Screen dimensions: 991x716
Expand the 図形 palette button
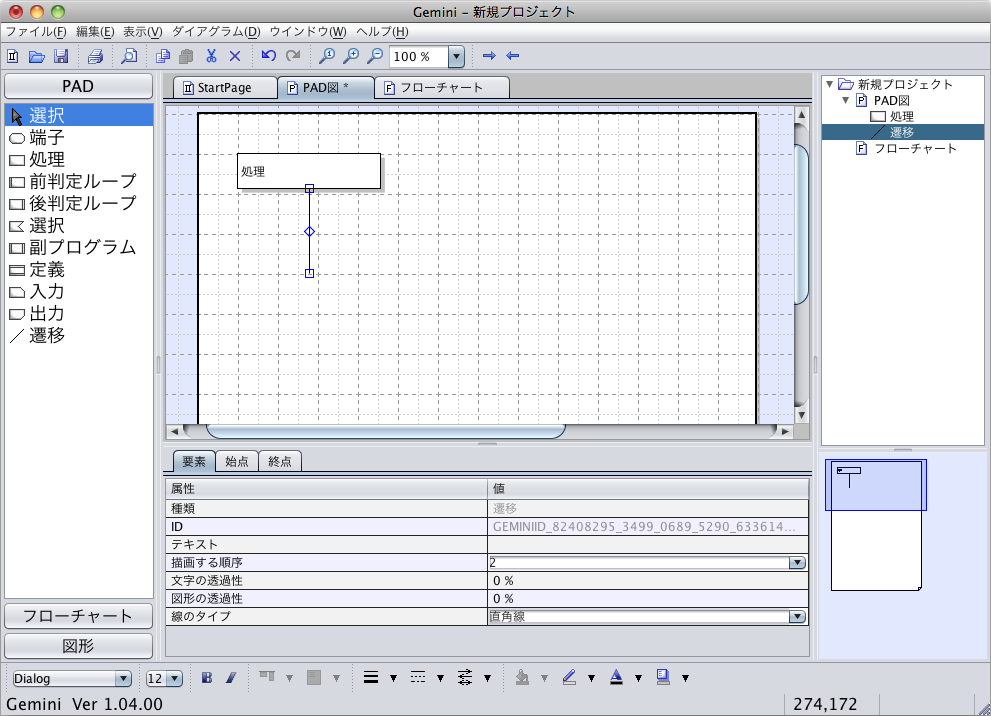tap(78, 646)
